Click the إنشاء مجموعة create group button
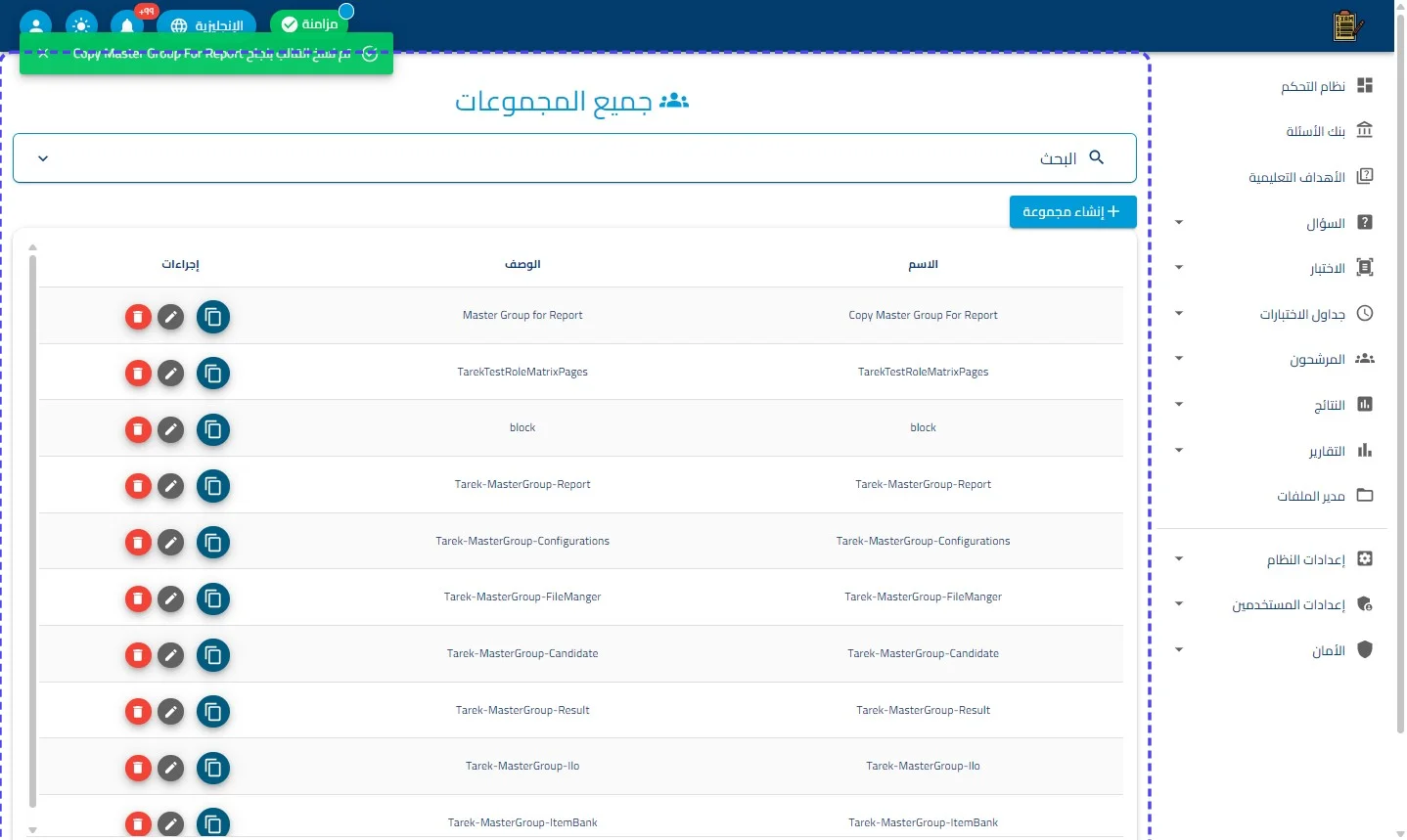 1073,212
